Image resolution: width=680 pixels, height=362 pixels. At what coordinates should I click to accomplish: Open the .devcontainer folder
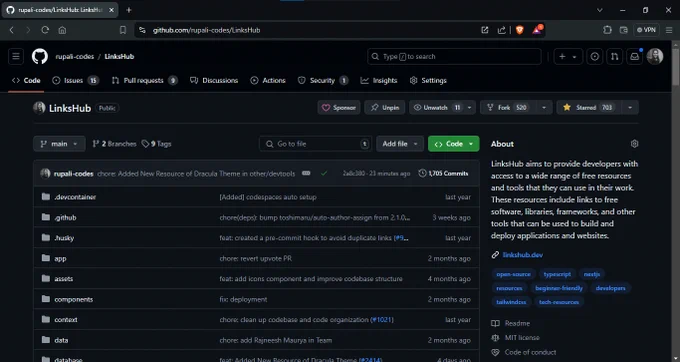pos(75,197)
